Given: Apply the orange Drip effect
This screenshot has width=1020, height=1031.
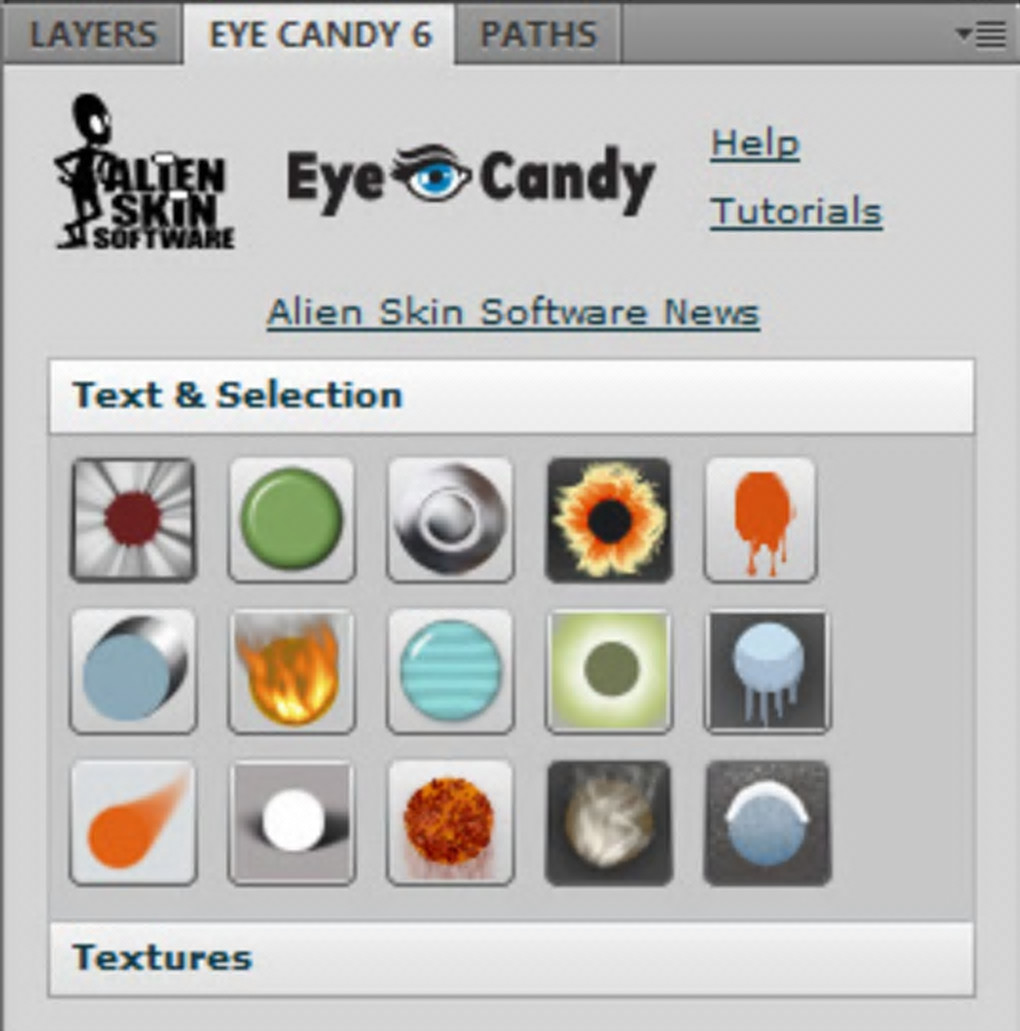Looking at the screenshot, I should 761,519.
